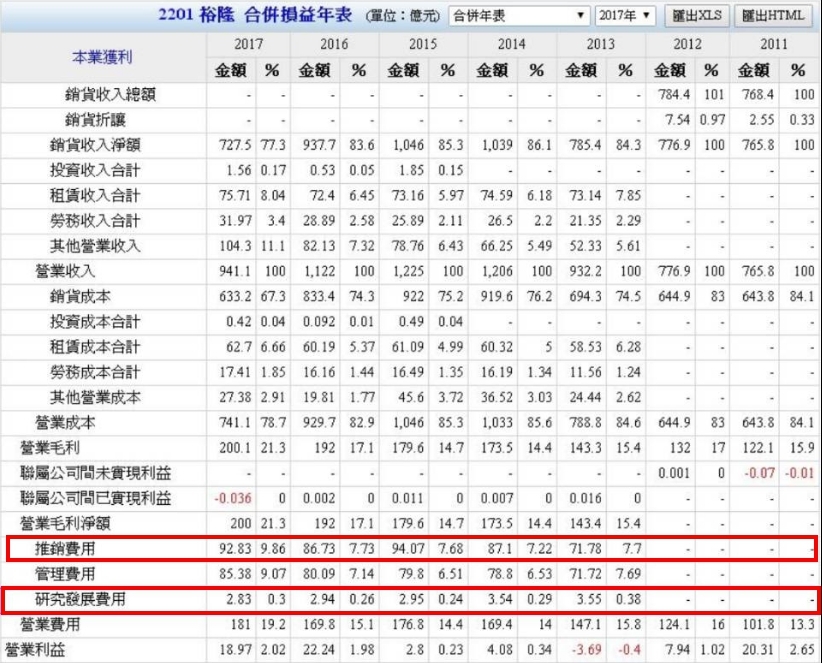Click the 本業獲利 header link
Image resolution: width=822 pixels, height=663 pixels.
tap(102, 57)
